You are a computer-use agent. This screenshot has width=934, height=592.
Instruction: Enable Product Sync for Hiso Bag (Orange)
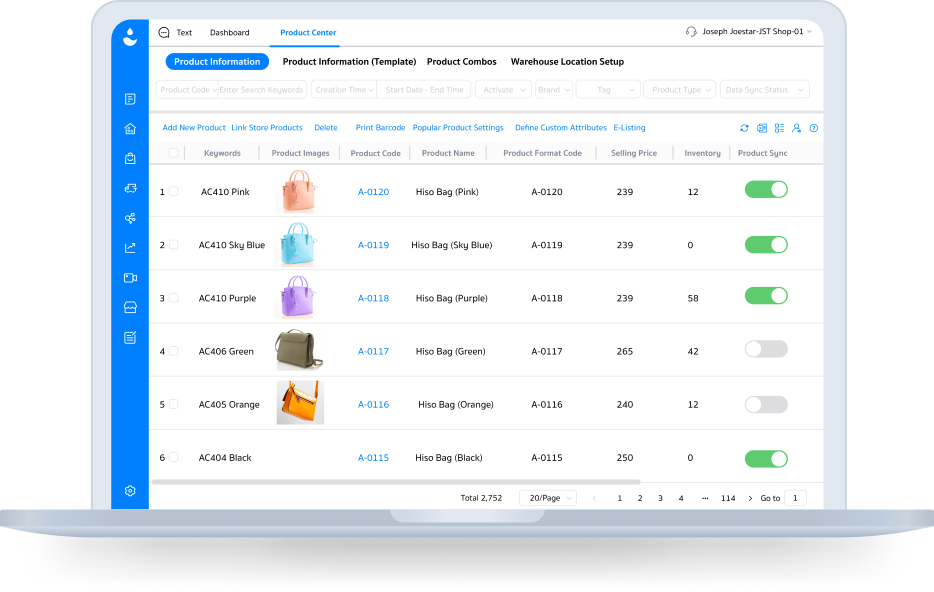(x=766, y=404)
